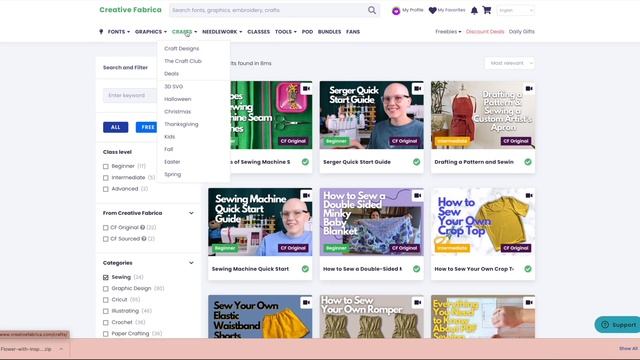Screen dimensions: 640x360
Task: Toggle the Beginner class level checkbox
Action: tap(106, 167)
